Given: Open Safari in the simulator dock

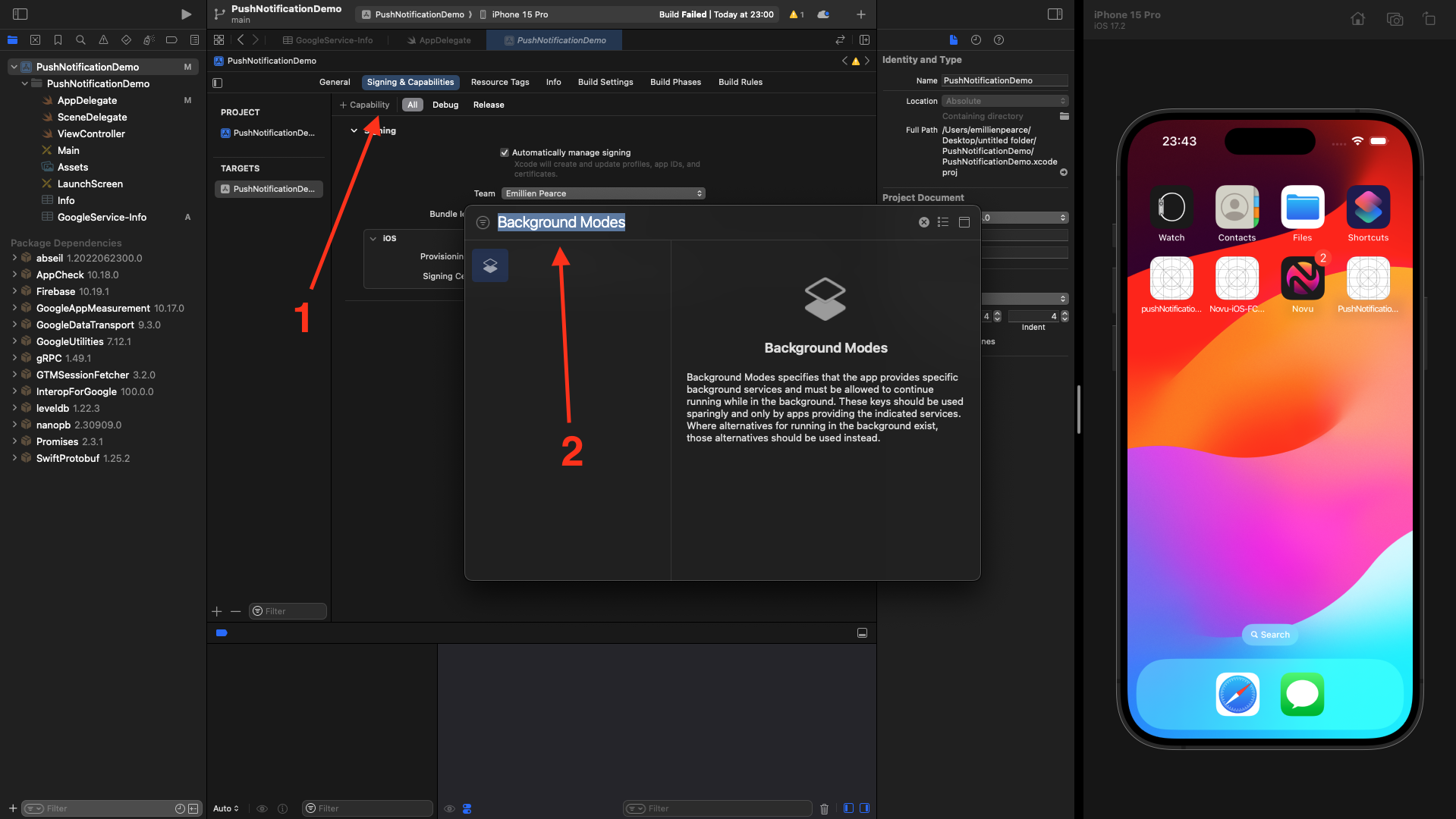Looking at the screenshot, I should pos(1237,694).
